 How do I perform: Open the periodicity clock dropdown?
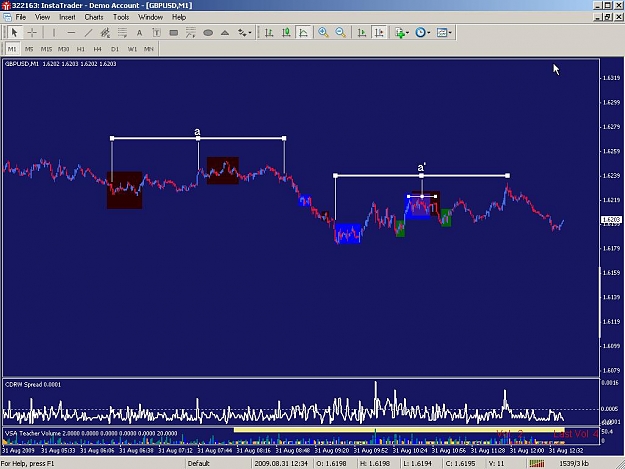coord(423,33)
